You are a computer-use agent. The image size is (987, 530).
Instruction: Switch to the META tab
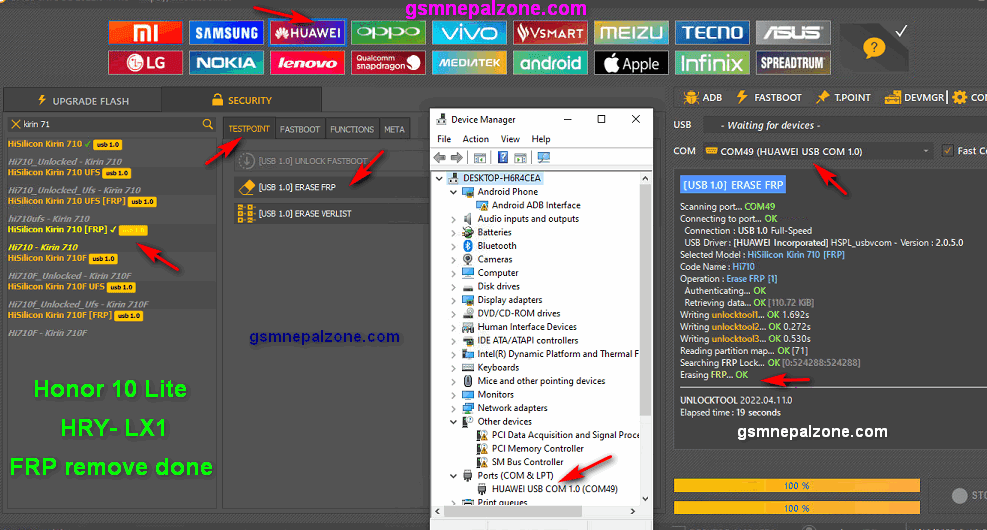tap(395, 129)
